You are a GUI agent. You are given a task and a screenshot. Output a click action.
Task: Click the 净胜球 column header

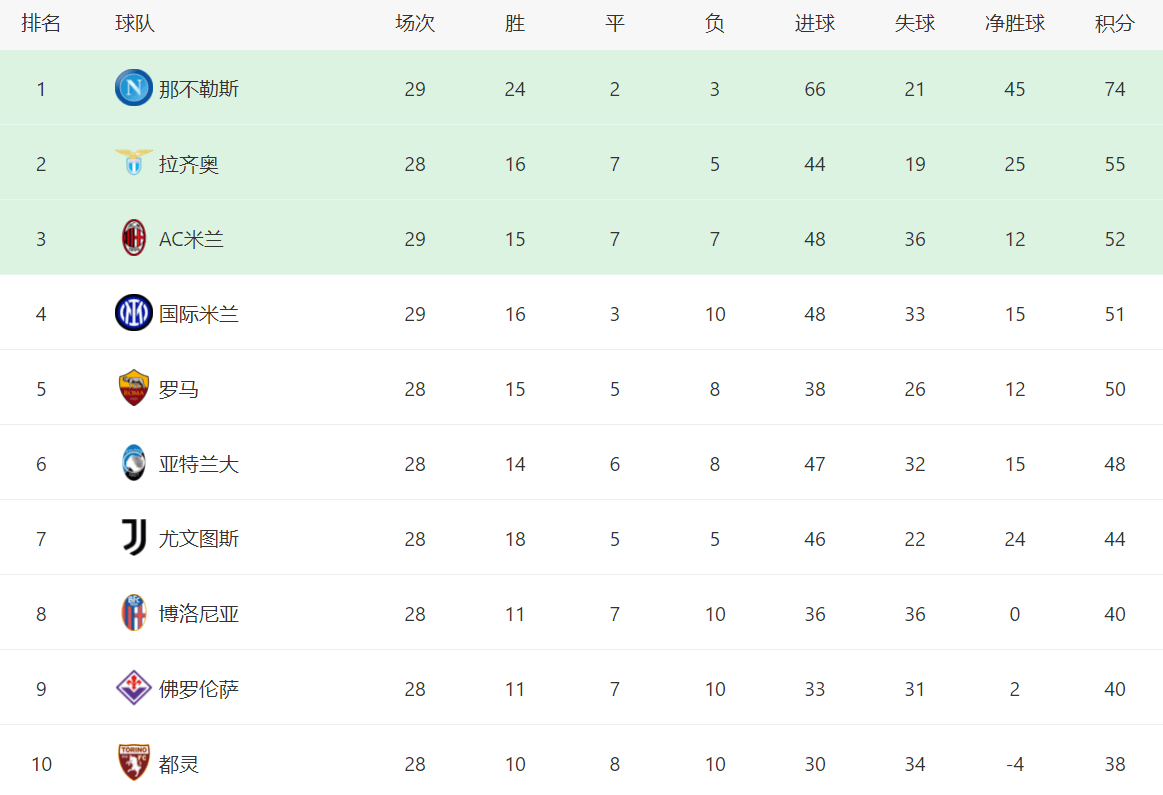1015,24
